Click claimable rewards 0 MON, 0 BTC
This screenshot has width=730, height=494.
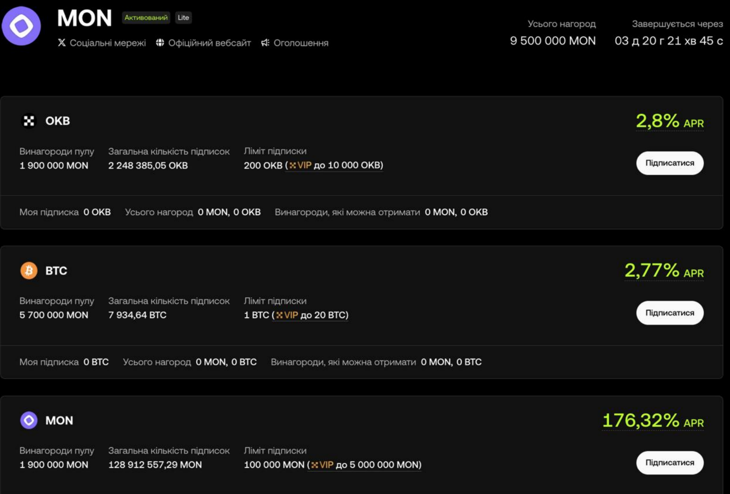point(451,362)
